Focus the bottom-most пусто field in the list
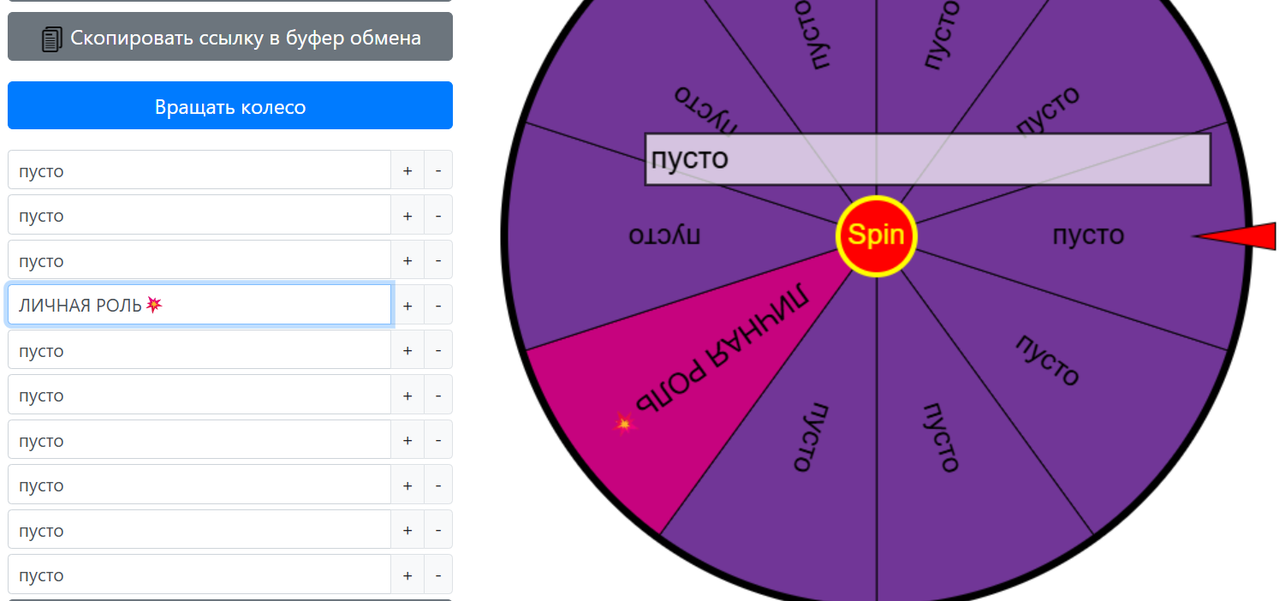The width and height of the screenshot is (1279, 601). pos(199,575)
